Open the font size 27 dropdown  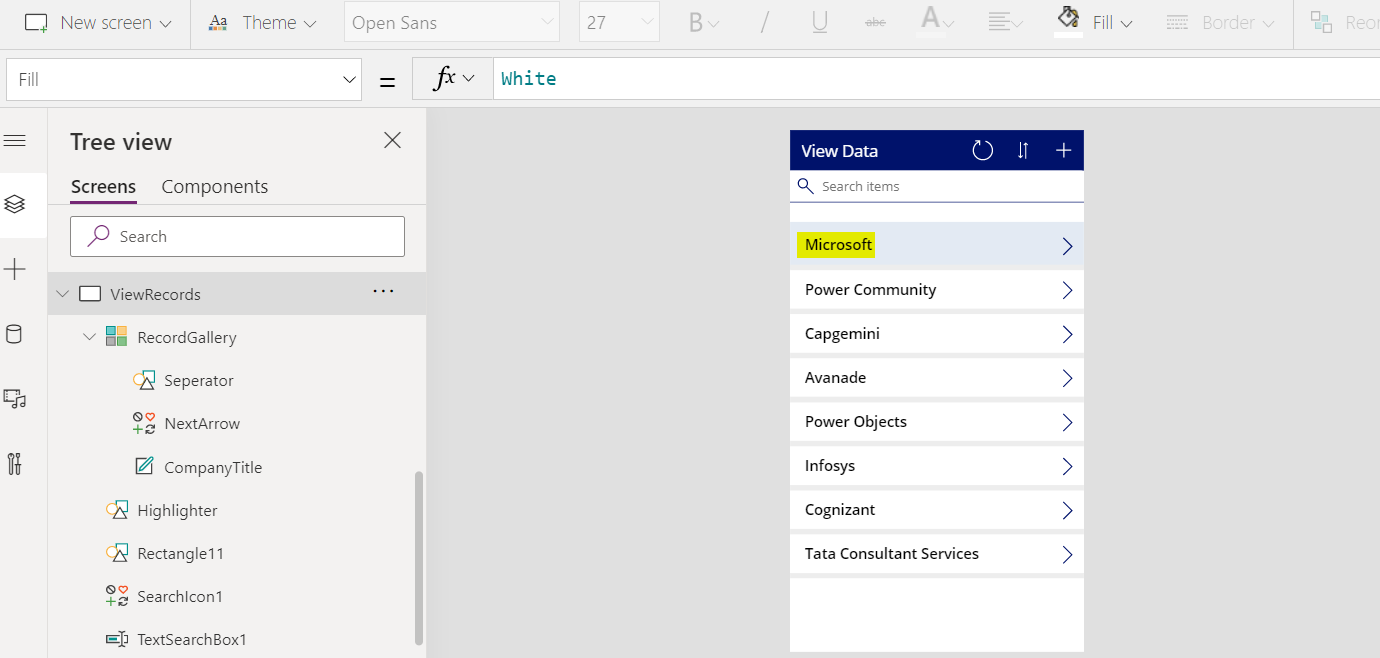pos(619,22)
